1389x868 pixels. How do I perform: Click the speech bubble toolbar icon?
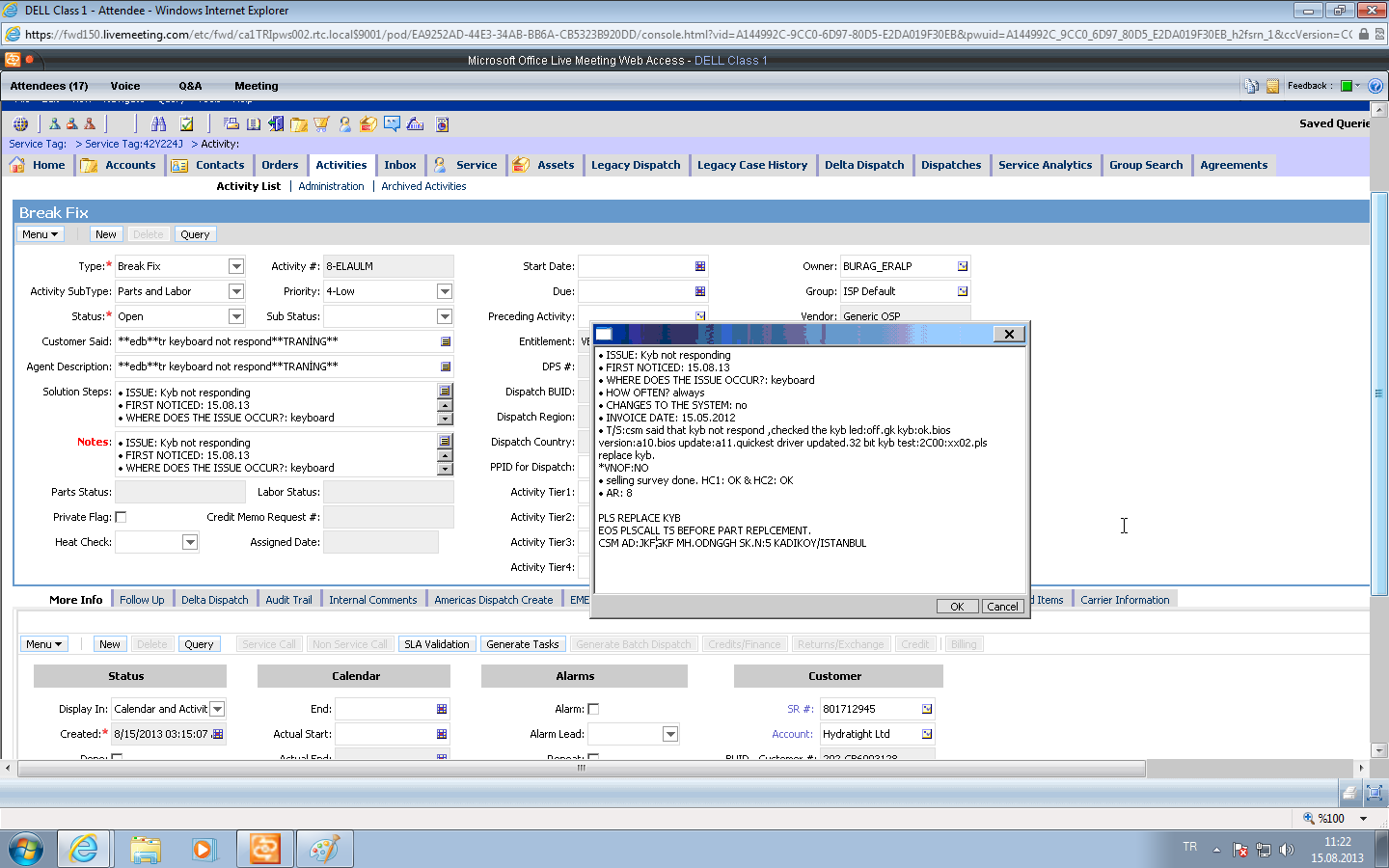[x=392, y=123]
